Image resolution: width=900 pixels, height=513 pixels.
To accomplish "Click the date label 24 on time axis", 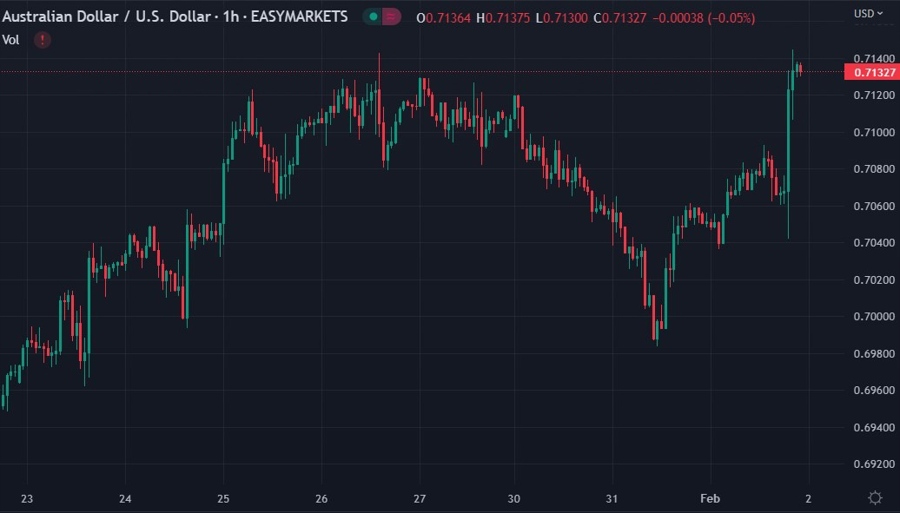I will pyautogui.click(x=125, y=499).
